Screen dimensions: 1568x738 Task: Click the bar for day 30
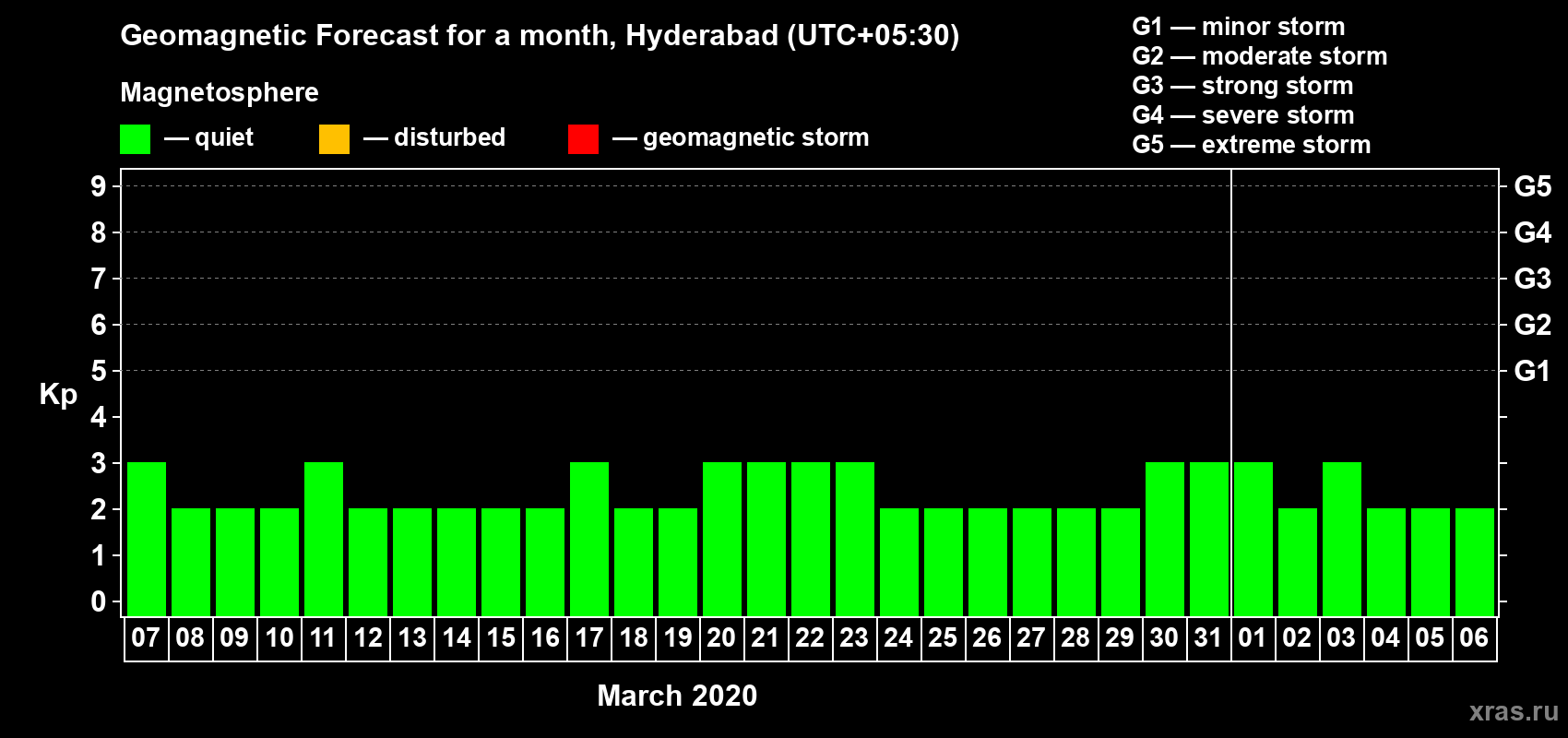pos(1165,539)
